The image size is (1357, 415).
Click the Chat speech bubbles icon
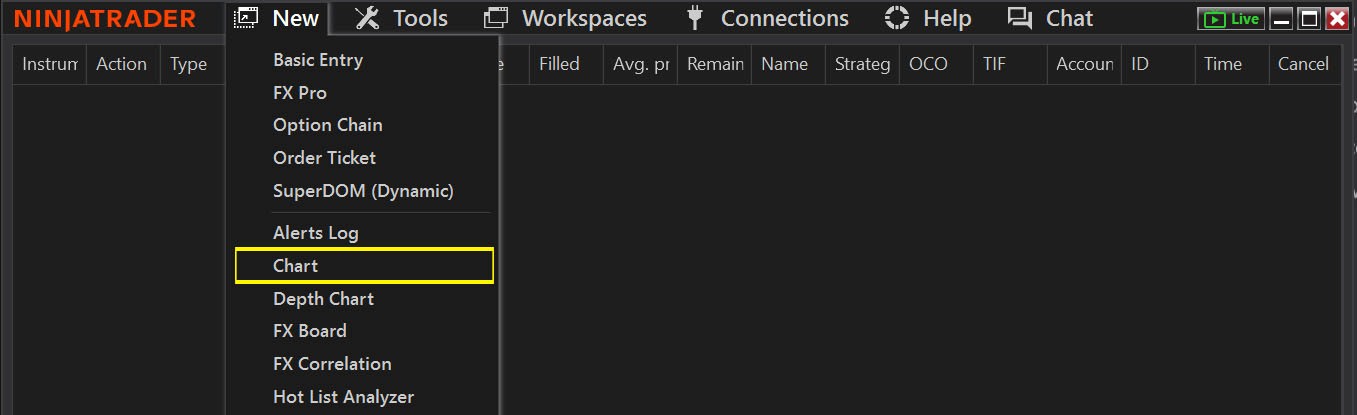1020,18
